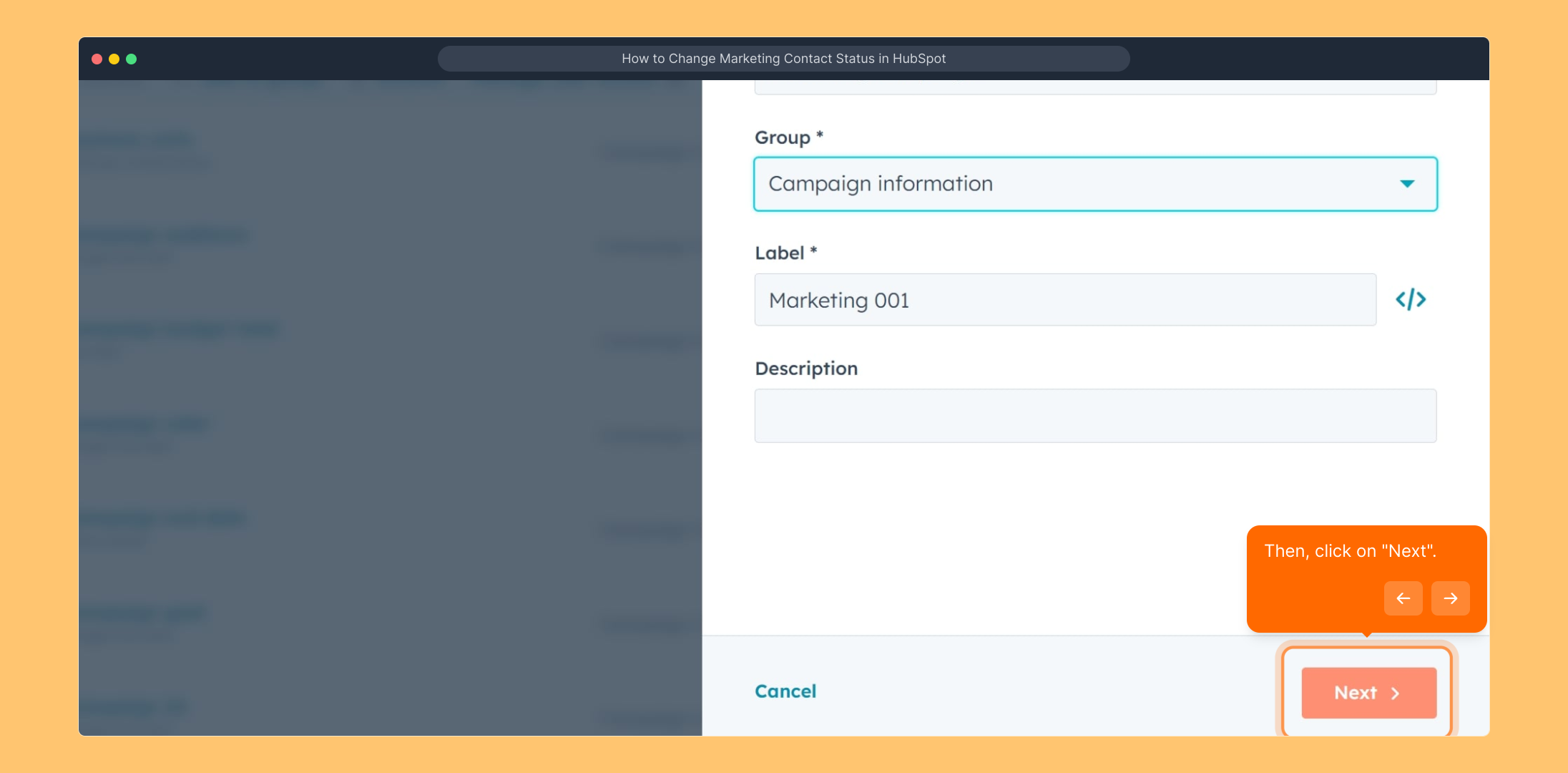Click the green maximize dot in title bar
1568x773 pixels.
[x=132, y=59]
